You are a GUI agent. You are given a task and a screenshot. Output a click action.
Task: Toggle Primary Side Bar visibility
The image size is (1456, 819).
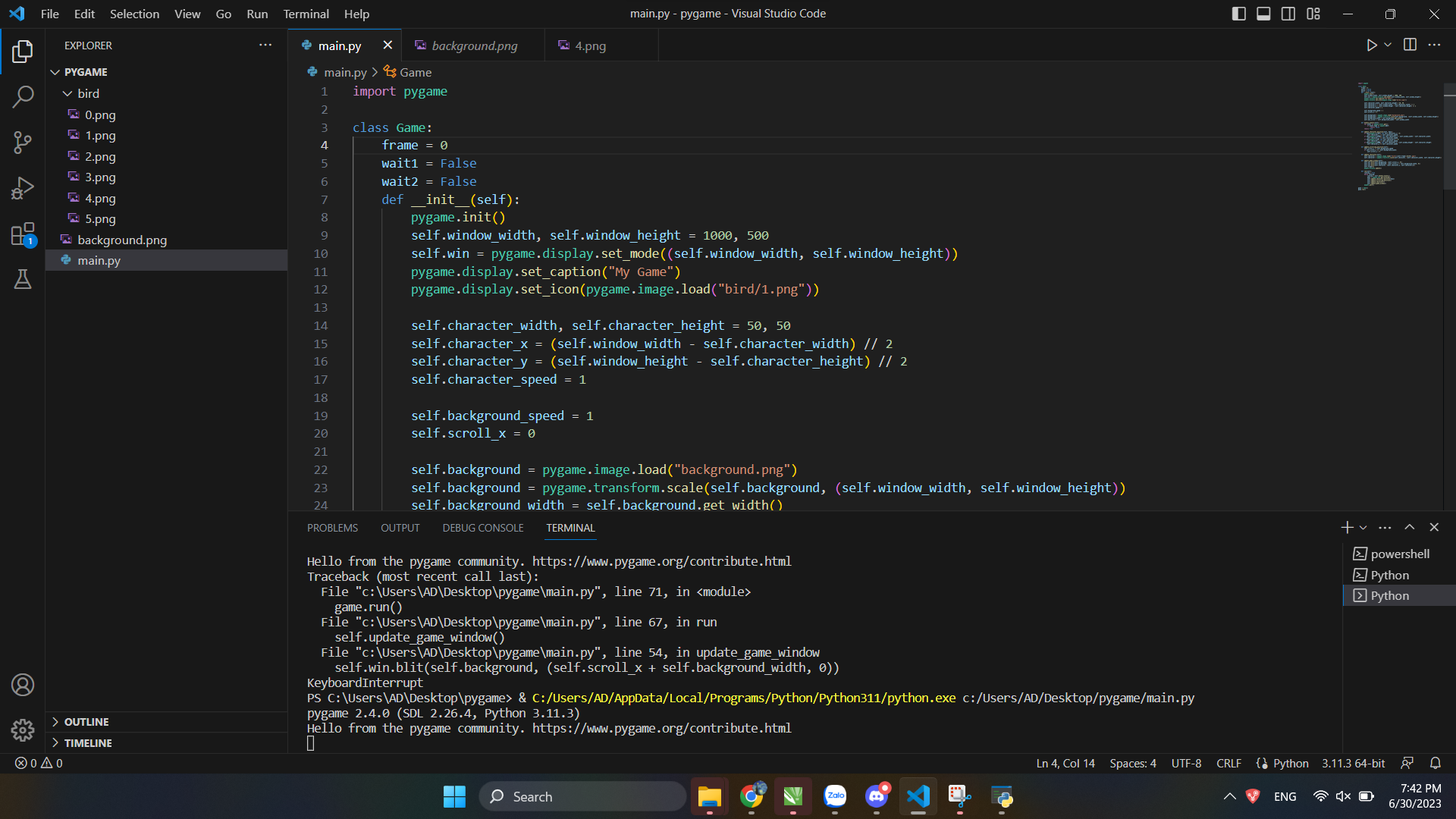[x=1239, y=14]
